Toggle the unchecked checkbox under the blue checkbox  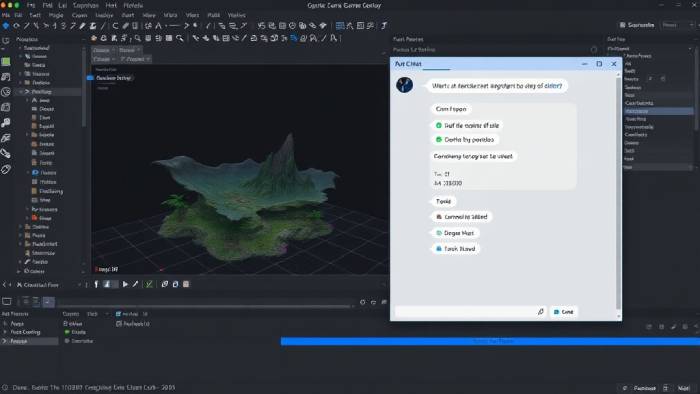119,323
